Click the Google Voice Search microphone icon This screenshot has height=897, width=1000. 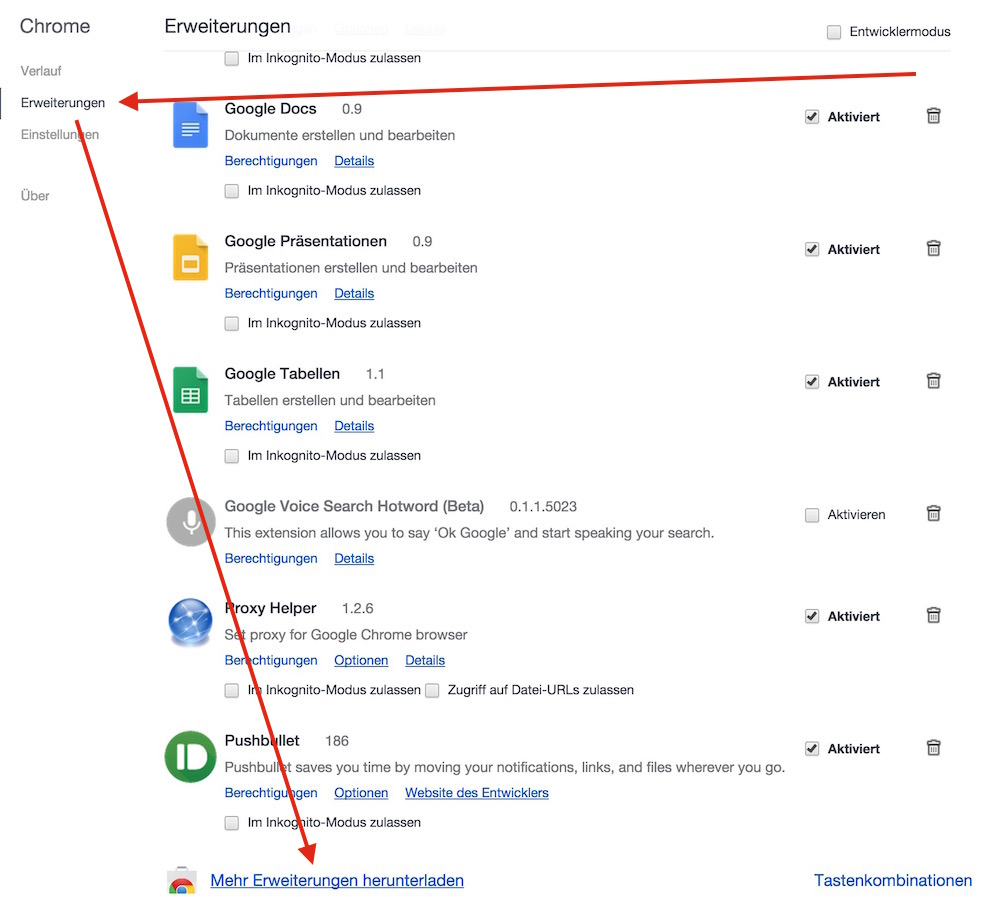(191, 522)
